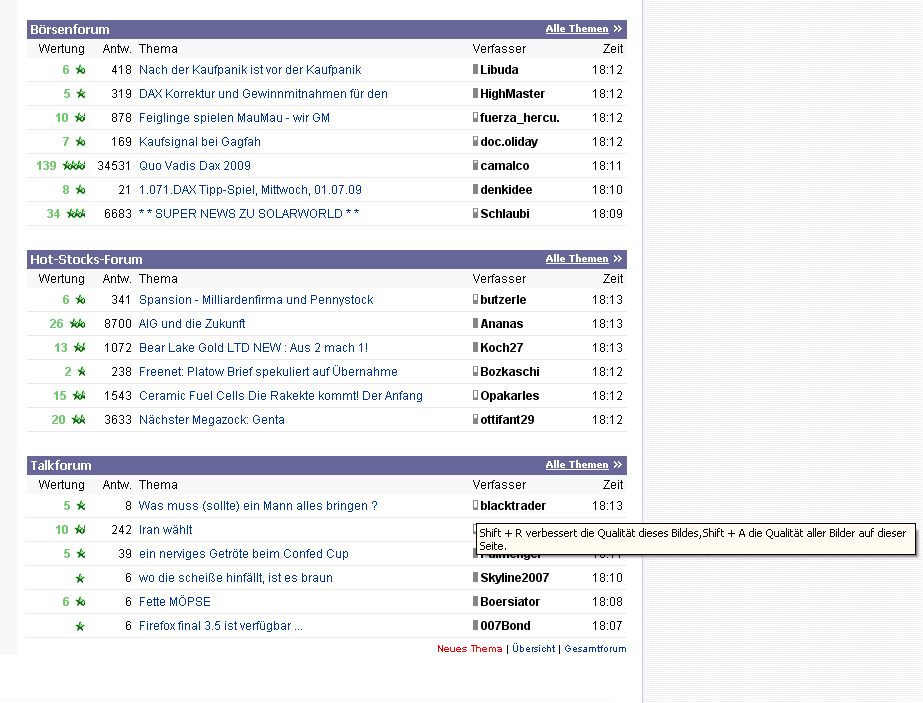
Task: Open author profile camalco
Action: pyautogui.click(x=505, y=166)
